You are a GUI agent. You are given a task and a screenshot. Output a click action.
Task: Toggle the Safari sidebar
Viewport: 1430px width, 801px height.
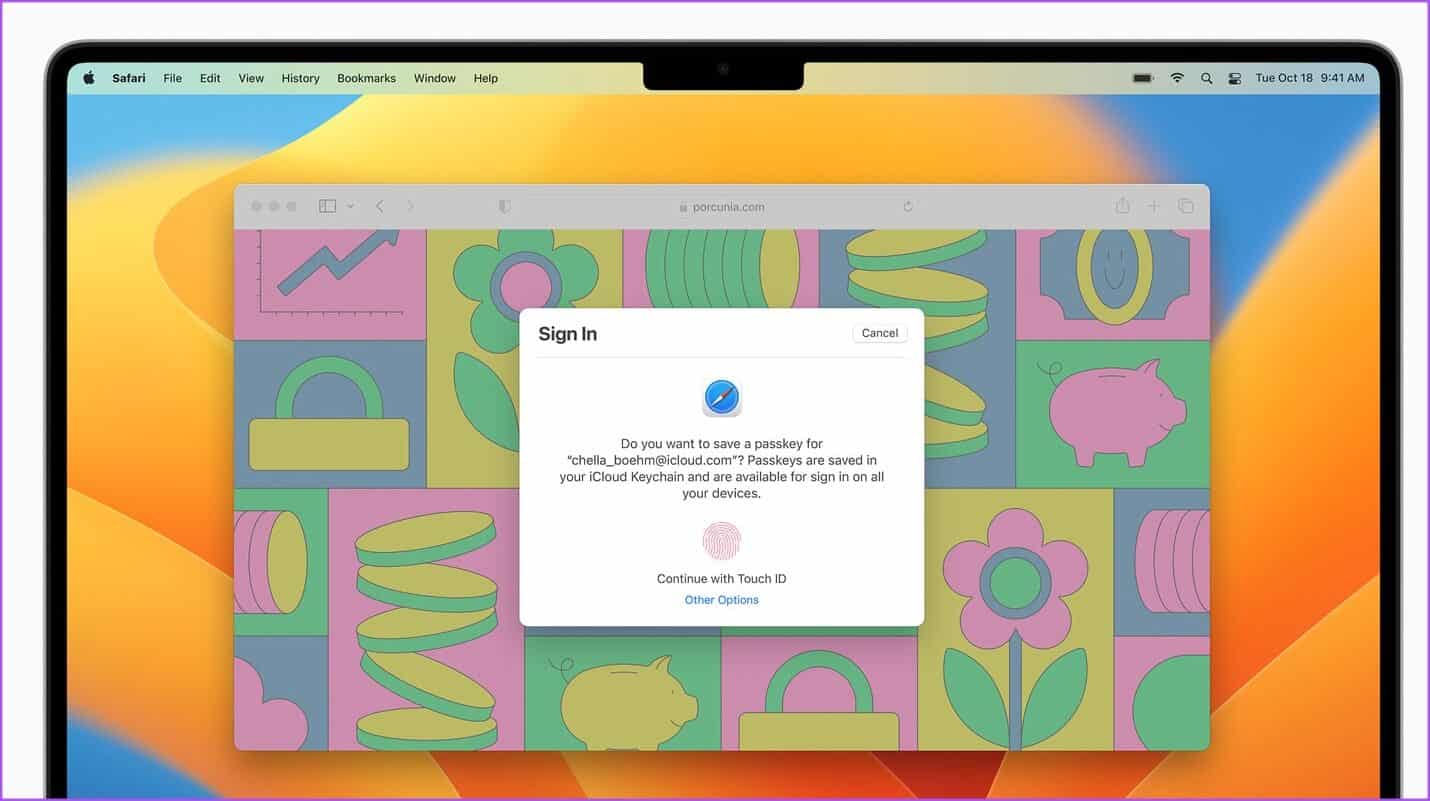click(327, 206)
